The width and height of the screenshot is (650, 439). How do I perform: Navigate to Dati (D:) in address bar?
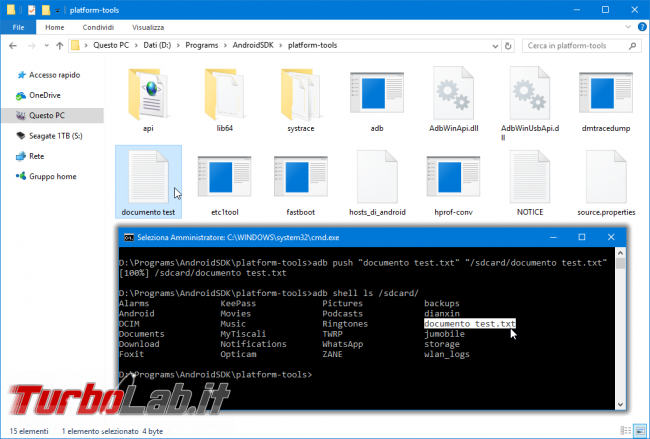[x=157, y=45]
